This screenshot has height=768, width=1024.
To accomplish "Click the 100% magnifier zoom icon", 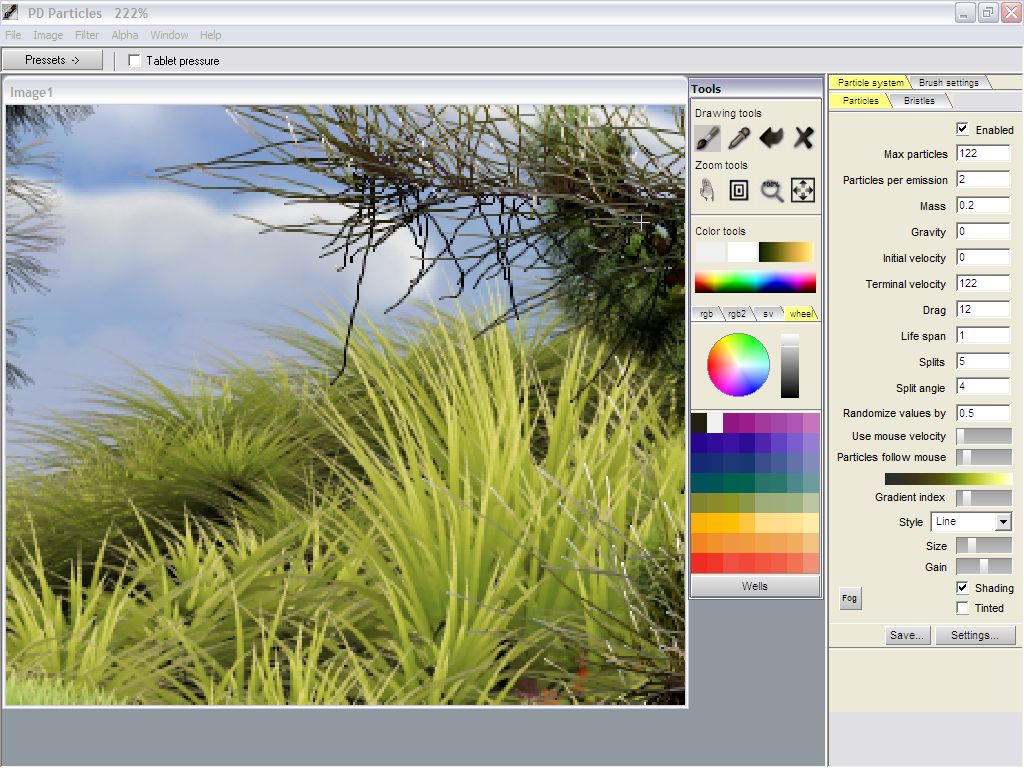I will click(x=771, y=190).
